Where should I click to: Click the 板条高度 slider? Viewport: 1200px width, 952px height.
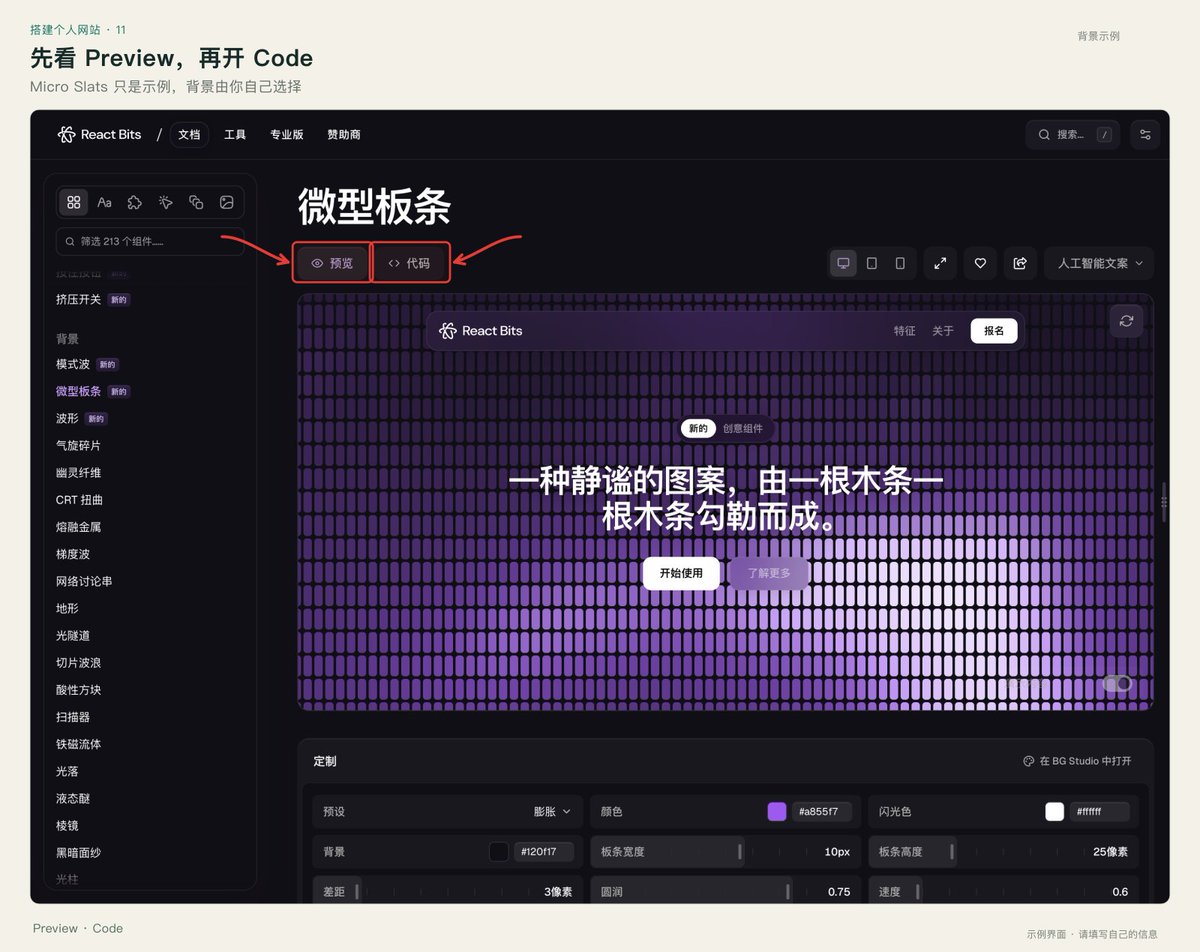pos(1003,851)
